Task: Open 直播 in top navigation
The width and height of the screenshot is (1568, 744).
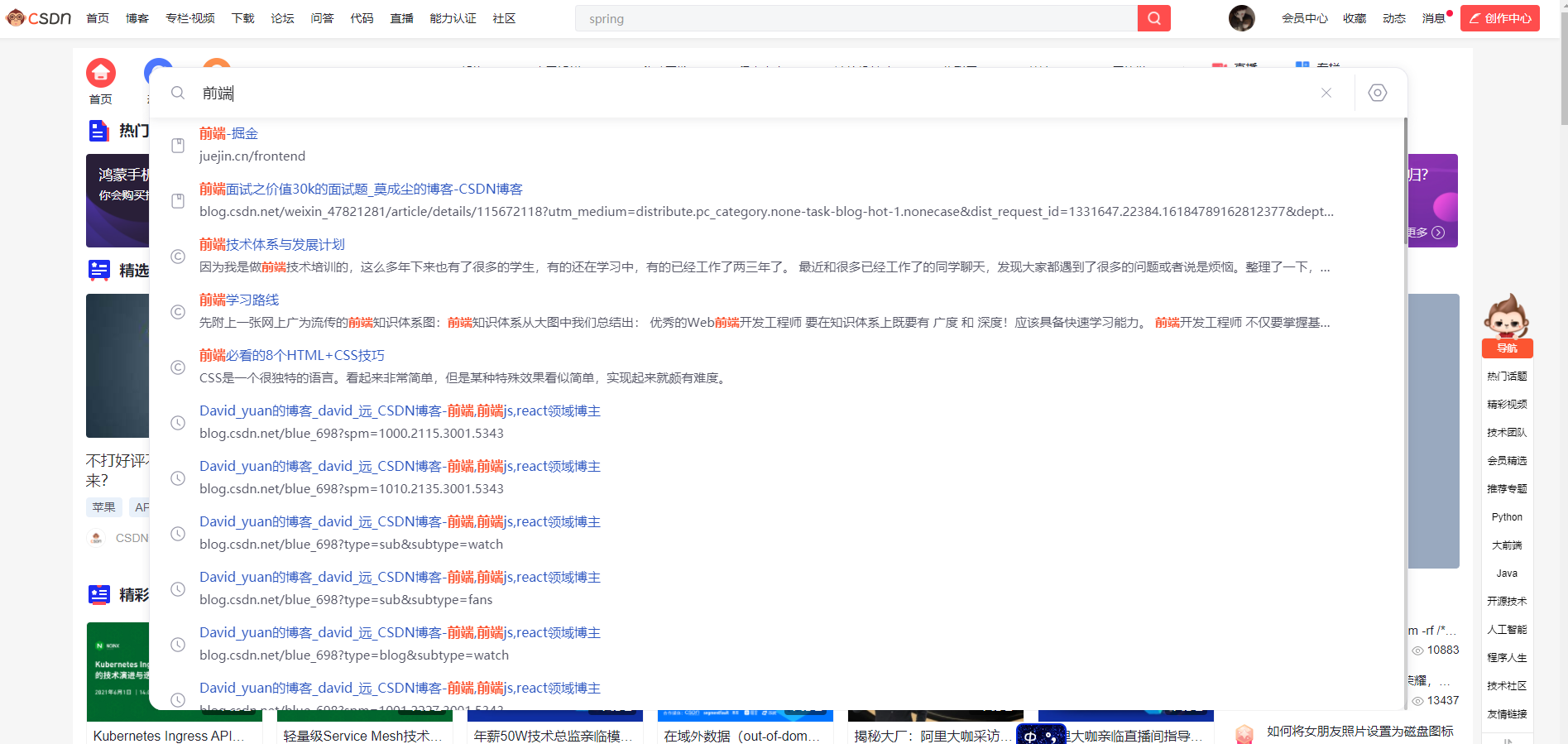Action: click(401, 18)
